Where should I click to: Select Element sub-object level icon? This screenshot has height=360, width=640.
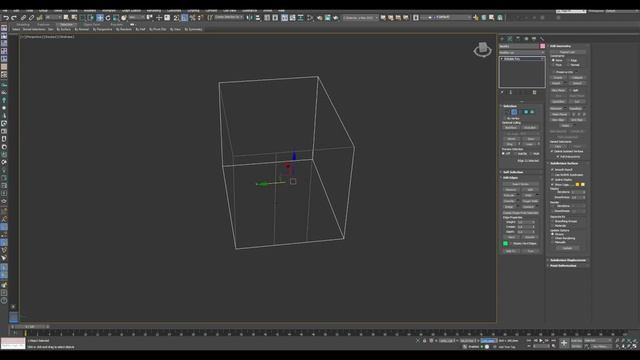532,112
